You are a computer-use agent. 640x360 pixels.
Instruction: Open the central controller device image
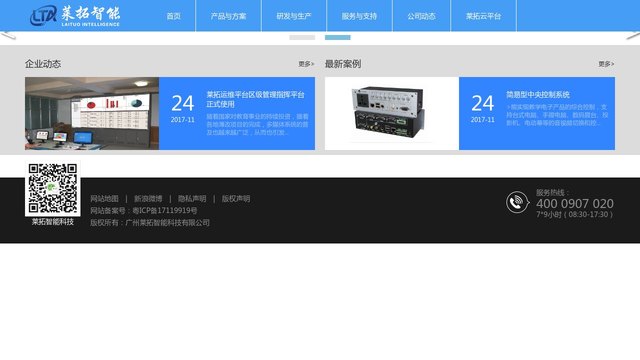[x=392, y=113]
